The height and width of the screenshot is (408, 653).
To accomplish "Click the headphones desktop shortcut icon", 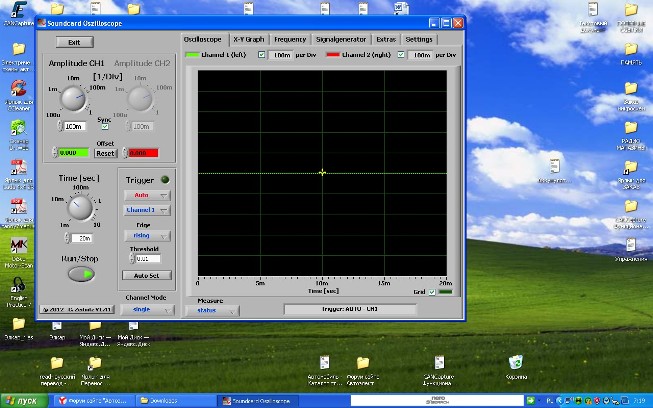I will [18, 285].
